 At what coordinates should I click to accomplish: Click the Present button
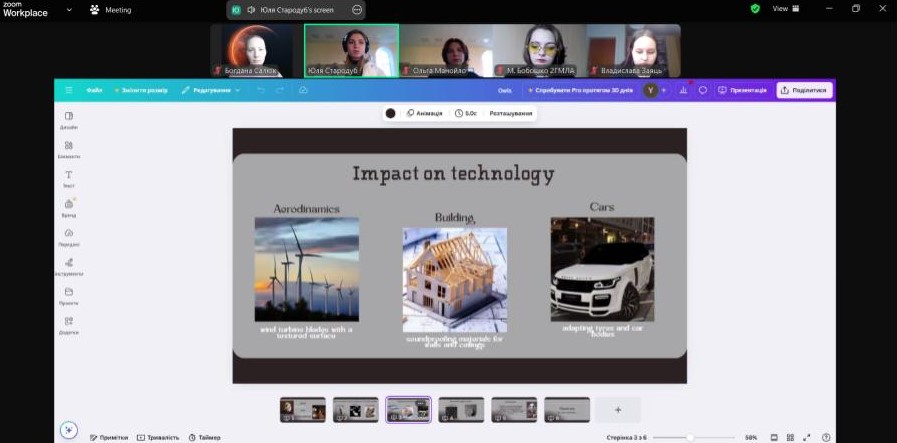coord(743,90)
